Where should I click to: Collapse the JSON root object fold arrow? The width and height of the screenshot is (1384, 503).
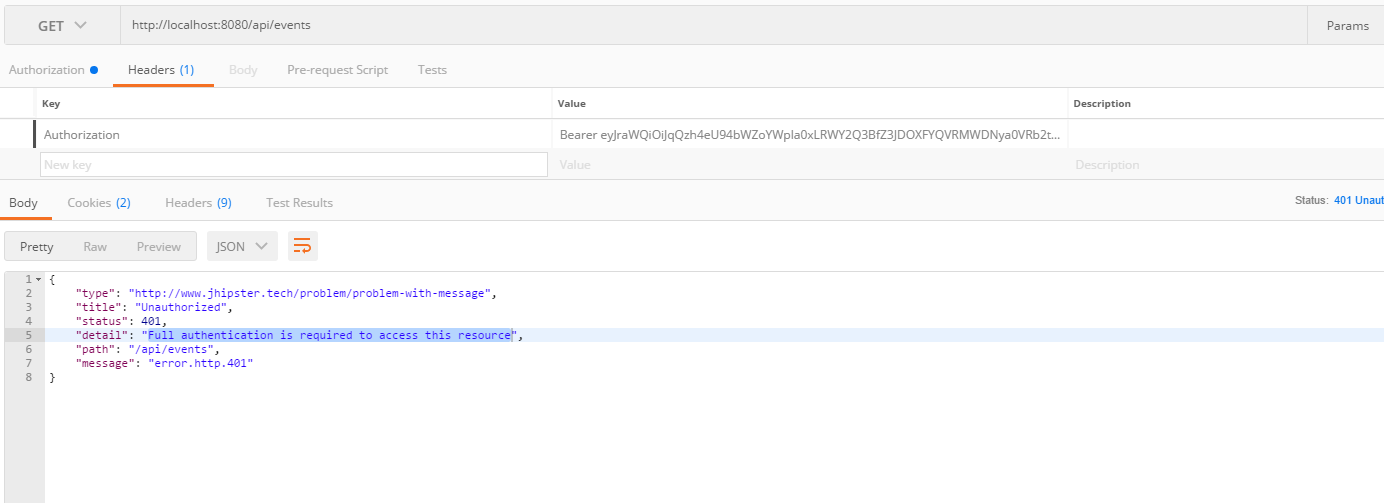(38, 280)
